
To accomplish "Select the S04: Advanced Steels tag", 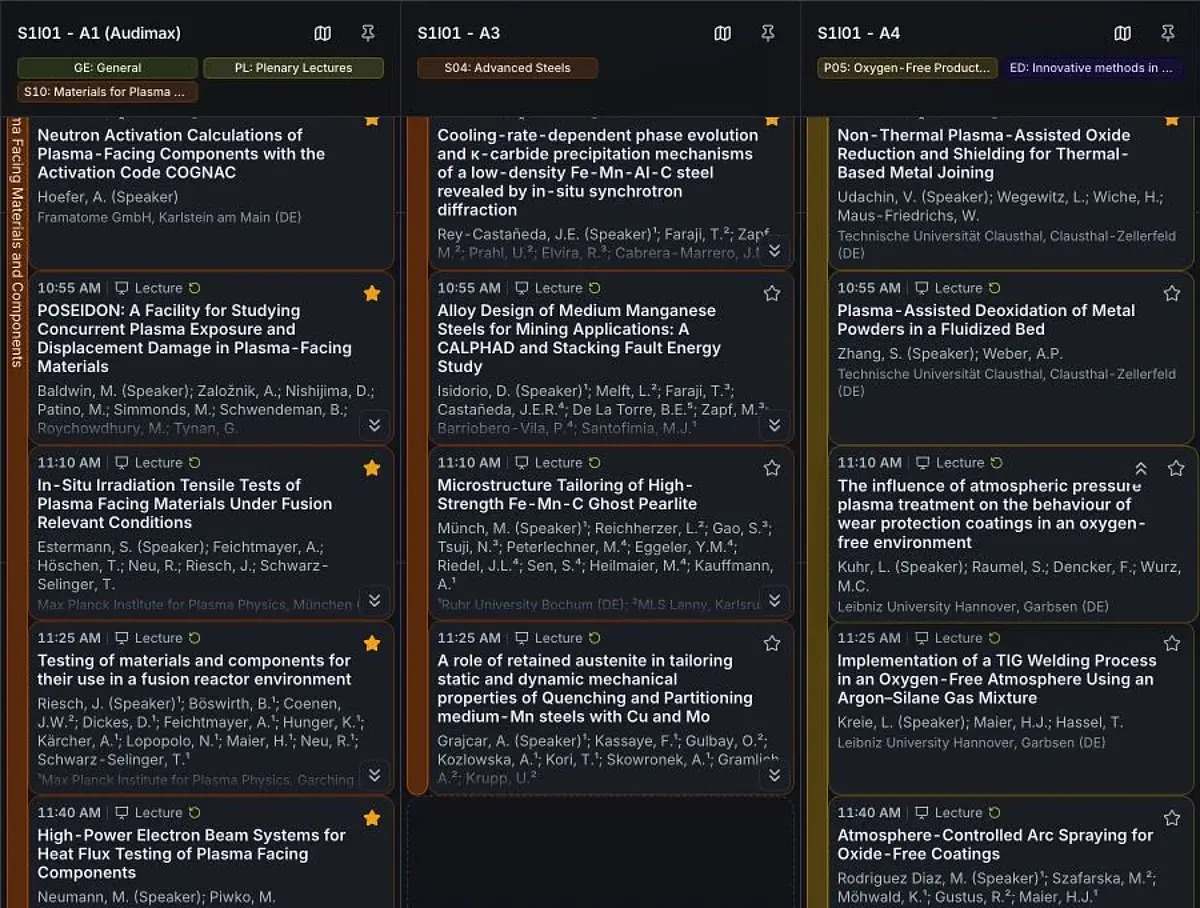I will pyautogui.click(x=508, y=68).
